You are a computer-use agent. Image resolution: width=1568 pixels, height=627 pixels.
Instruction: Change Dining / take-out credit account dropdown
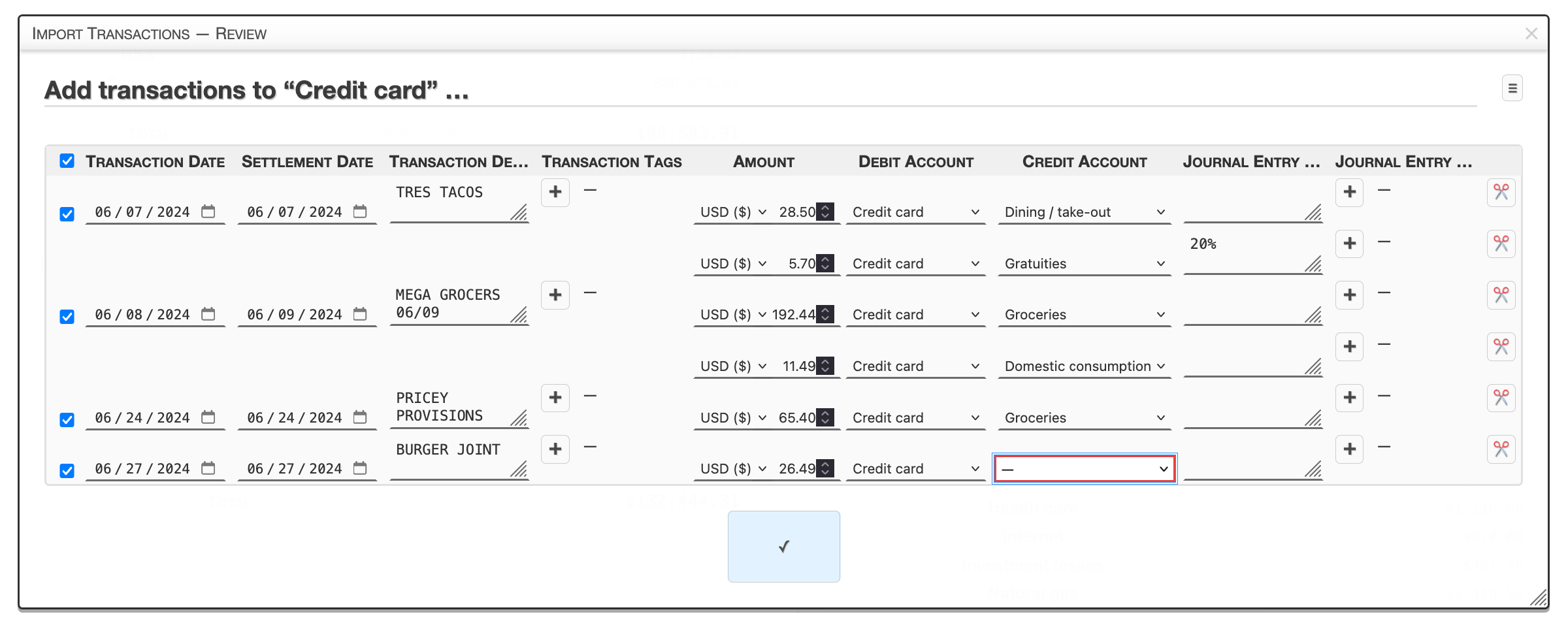click(x=1085, y=212)
